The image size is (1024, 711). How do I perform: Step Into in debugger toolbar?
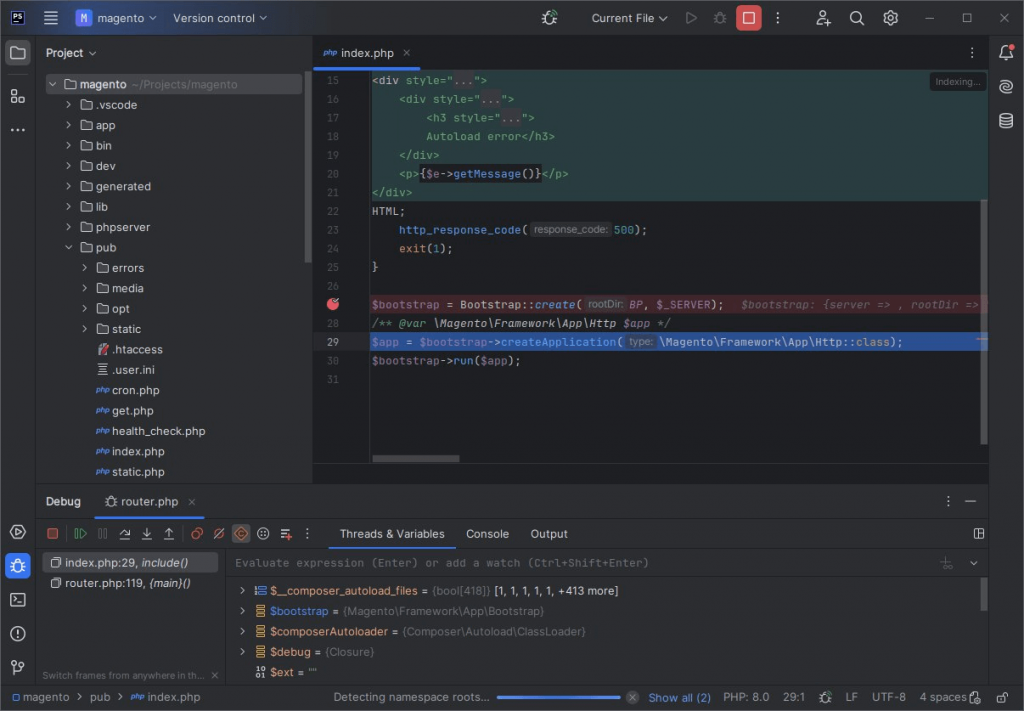click(146, 533)
